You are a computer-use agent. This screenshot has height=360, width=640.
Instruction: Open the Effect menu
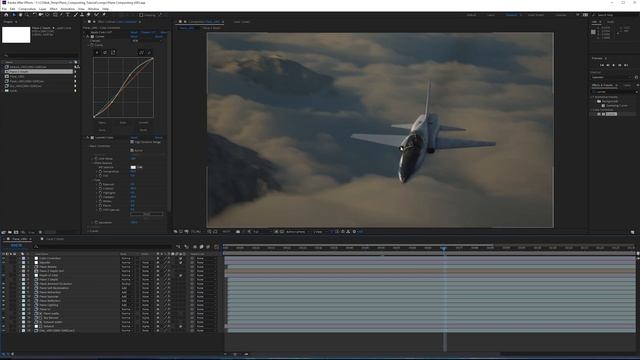[53, 9]
